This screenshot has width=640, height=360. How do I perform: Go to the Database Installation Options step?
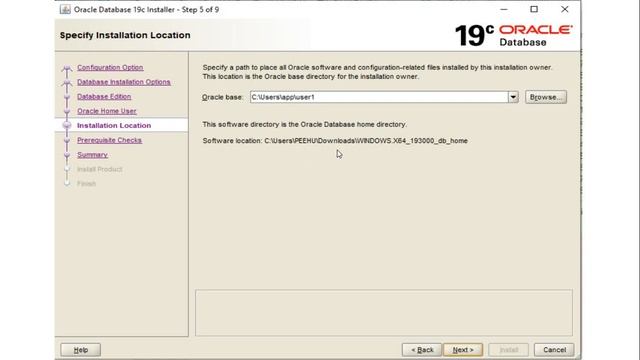tap(124, 82)
